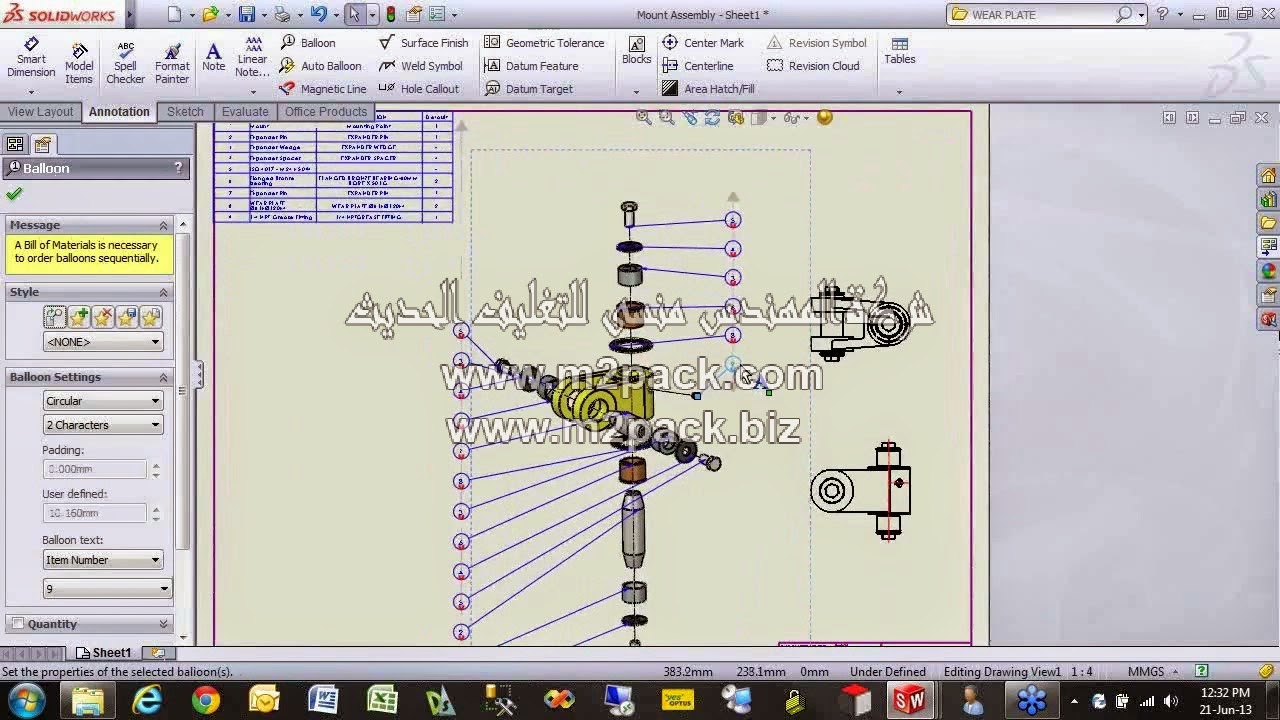This screenshot has width=1280, height=720.
Task: Enable the Quantity checkbox
Action: [17, 624]
